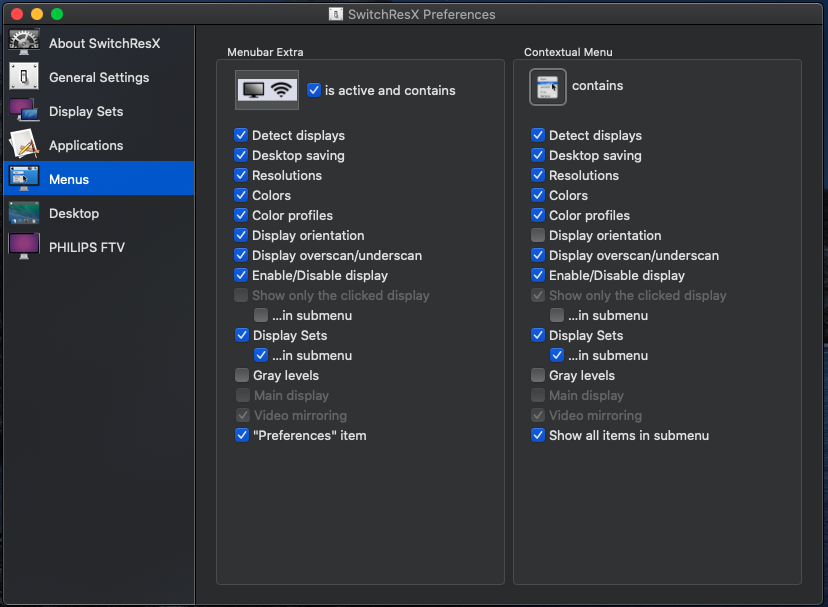Disable Display orientation in Menubar Extra
This screenshot has width=828, height=607.
pyautogui.click(x=241, y=235)
